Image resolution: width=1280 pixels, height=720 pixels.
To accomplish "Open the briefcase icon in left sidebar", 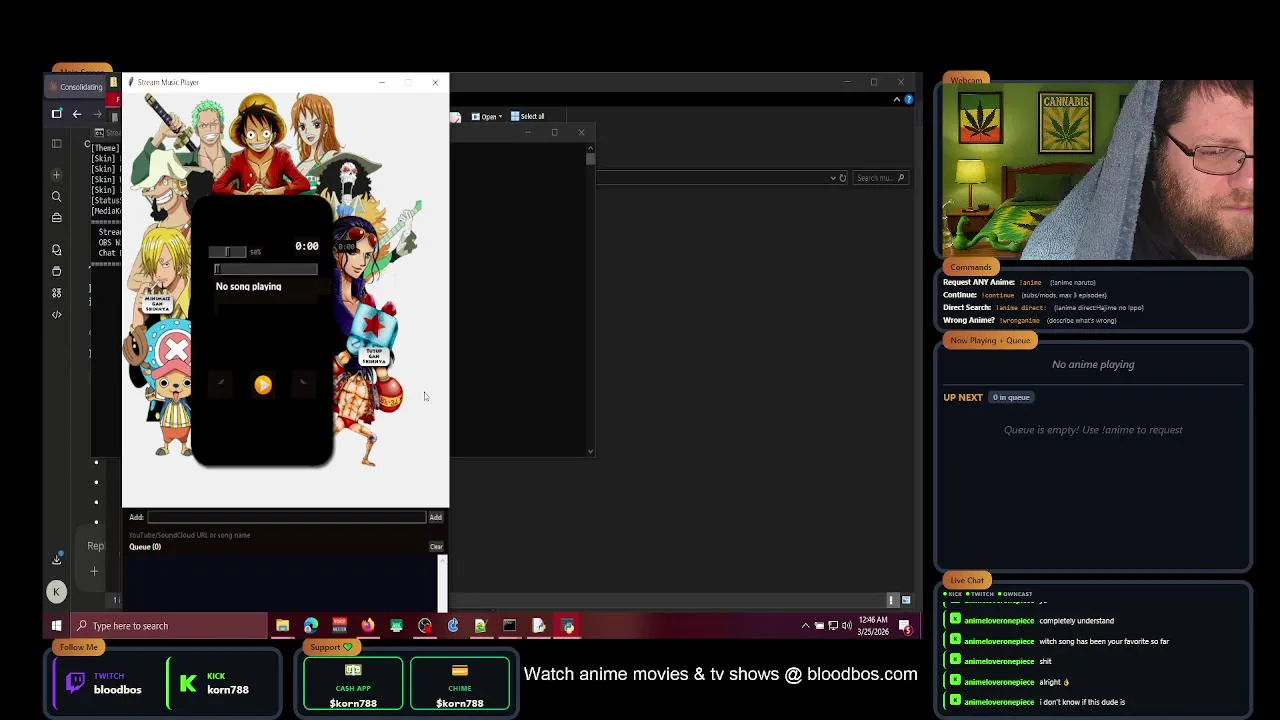I will 56,217.
